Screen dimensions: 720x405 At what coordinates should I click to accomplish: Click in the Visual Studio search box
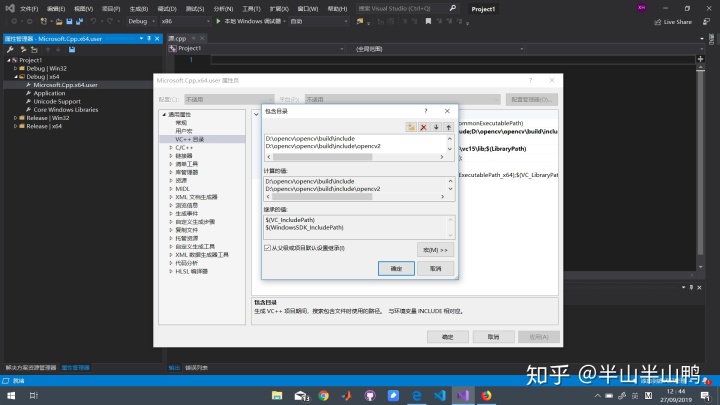(402, 8)
